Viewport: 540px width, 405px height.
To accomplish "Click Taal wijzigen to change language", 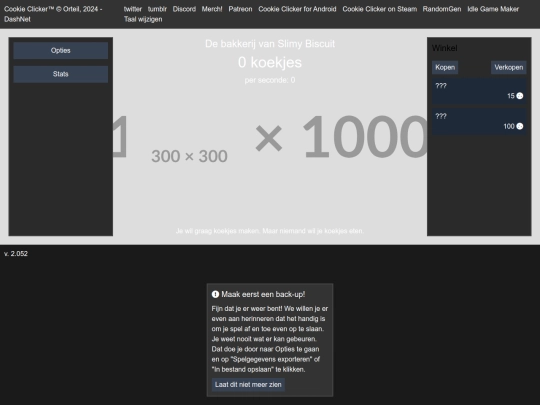I will [143, 19].
